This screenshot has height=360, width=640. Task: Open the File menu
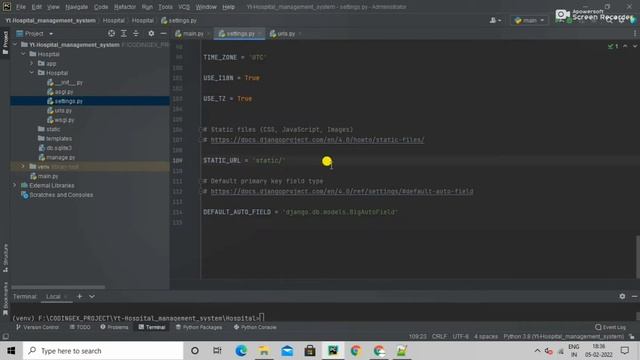[x=21, y=7]
